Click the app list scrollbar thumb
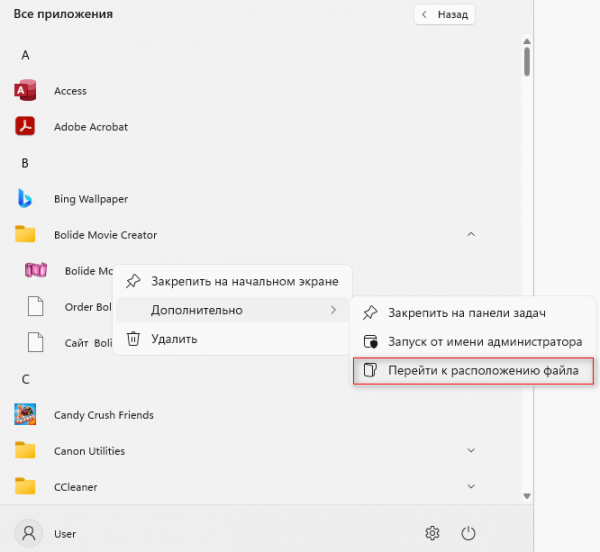Viewport: 600px width, 552px height. pos(527,62)
